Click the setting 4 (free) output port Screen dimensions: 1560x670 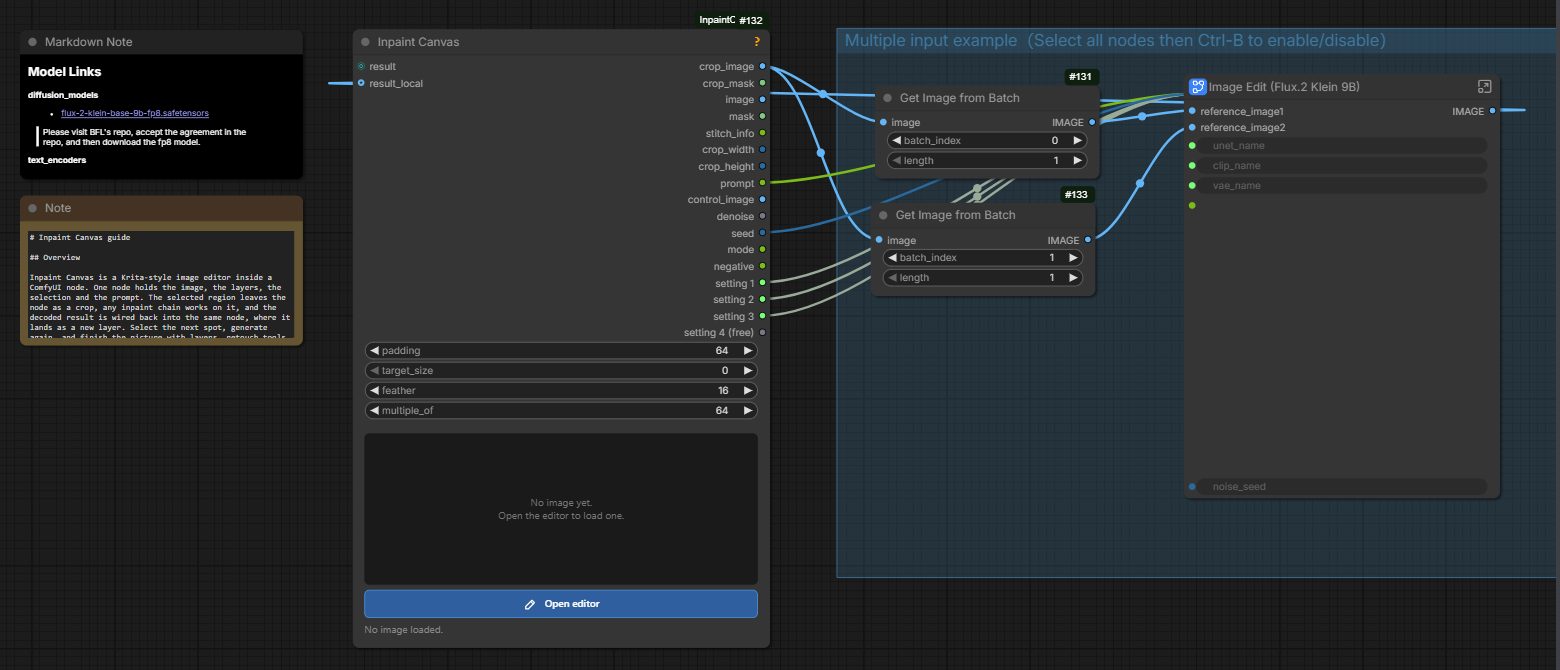click(x=763, y=332)
